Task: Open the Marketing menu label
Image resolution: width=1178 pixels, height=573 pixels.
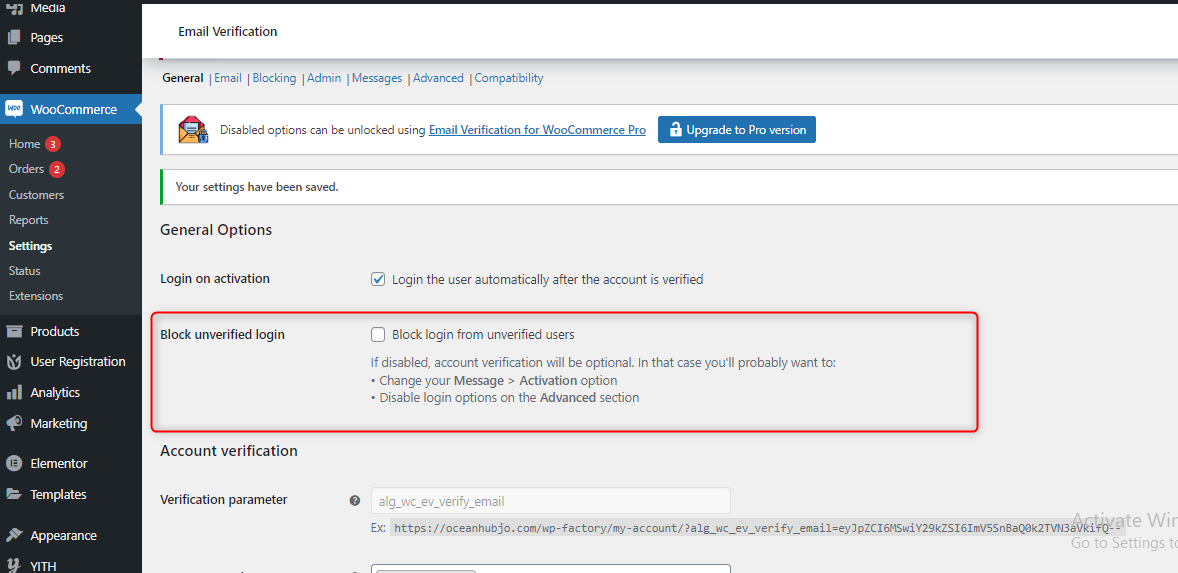Action: click(59, 423)
